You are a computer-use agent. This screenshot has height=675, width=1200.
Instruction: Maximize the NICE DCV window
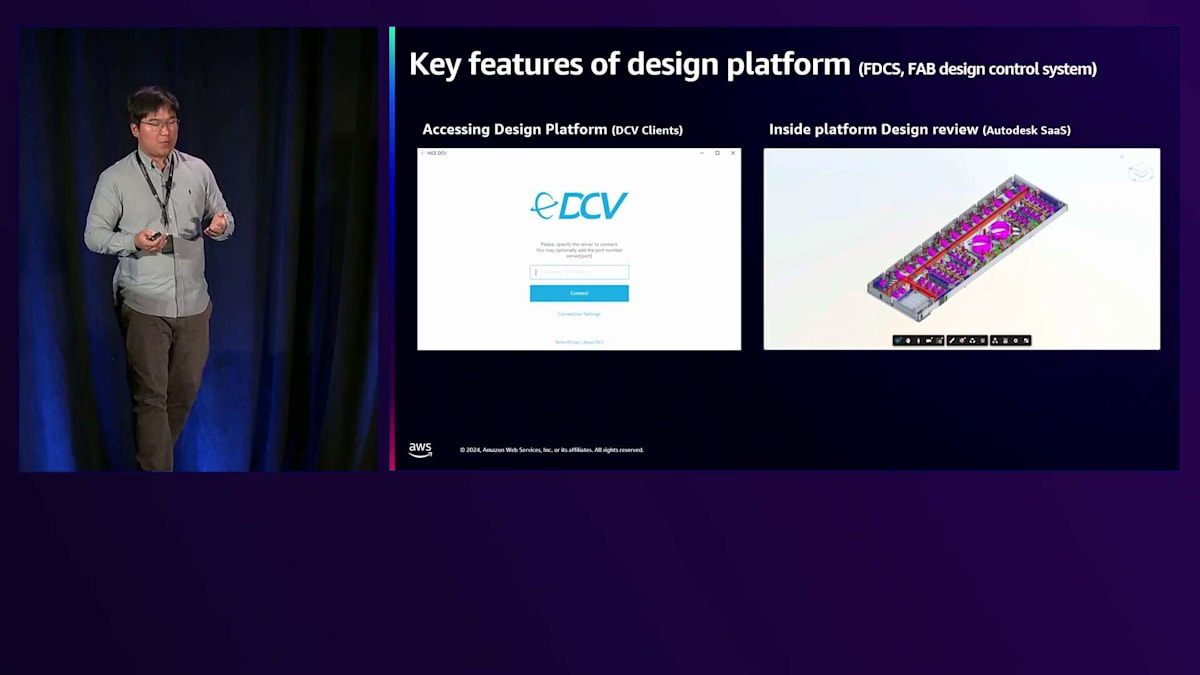[x=717, y=153]
